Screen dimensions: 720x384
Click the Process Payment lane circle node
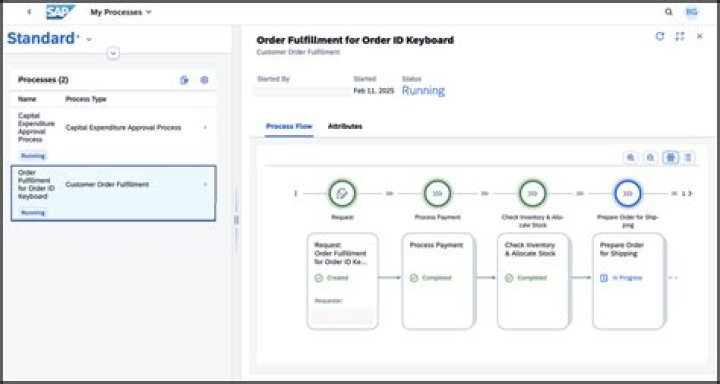(x=438, y=193)
